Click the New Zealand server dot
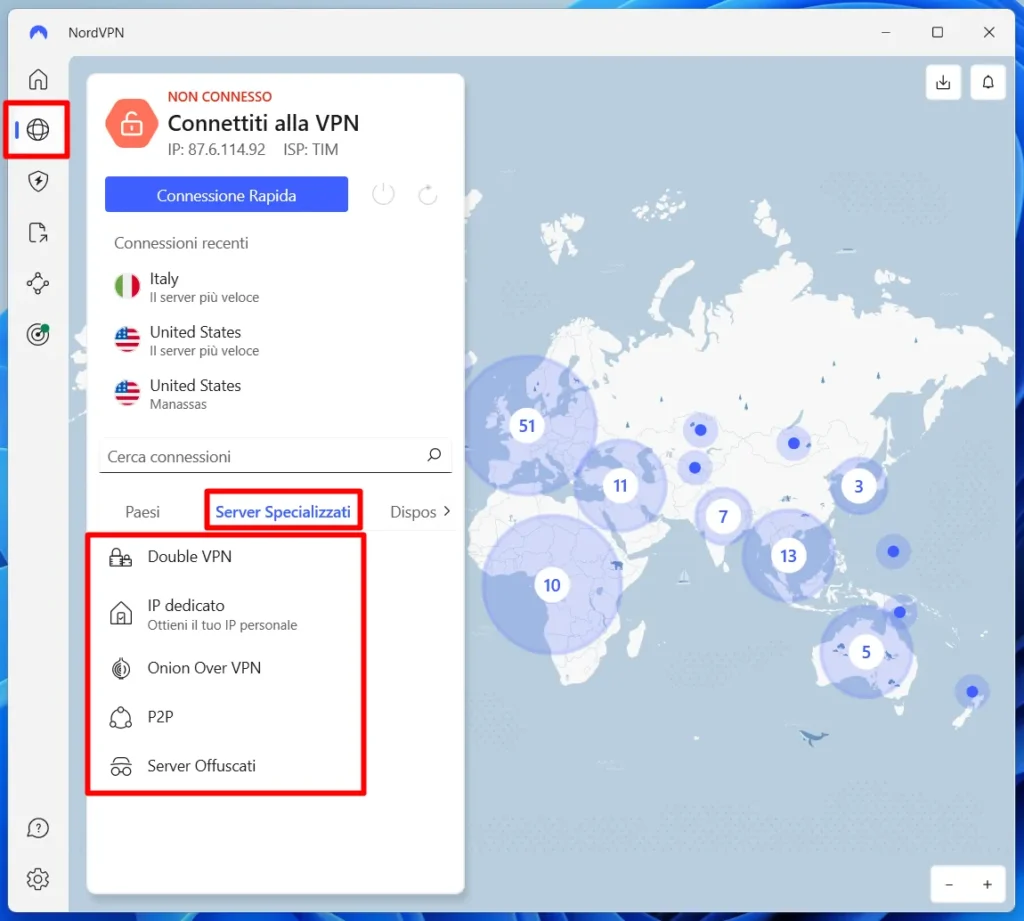 pos(972,692)
